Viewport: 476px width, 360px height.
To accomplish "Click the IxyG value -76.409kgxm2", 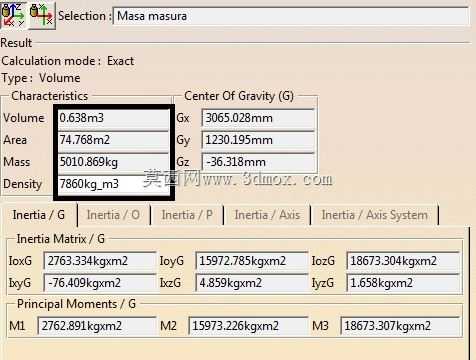I will [100, 283].
